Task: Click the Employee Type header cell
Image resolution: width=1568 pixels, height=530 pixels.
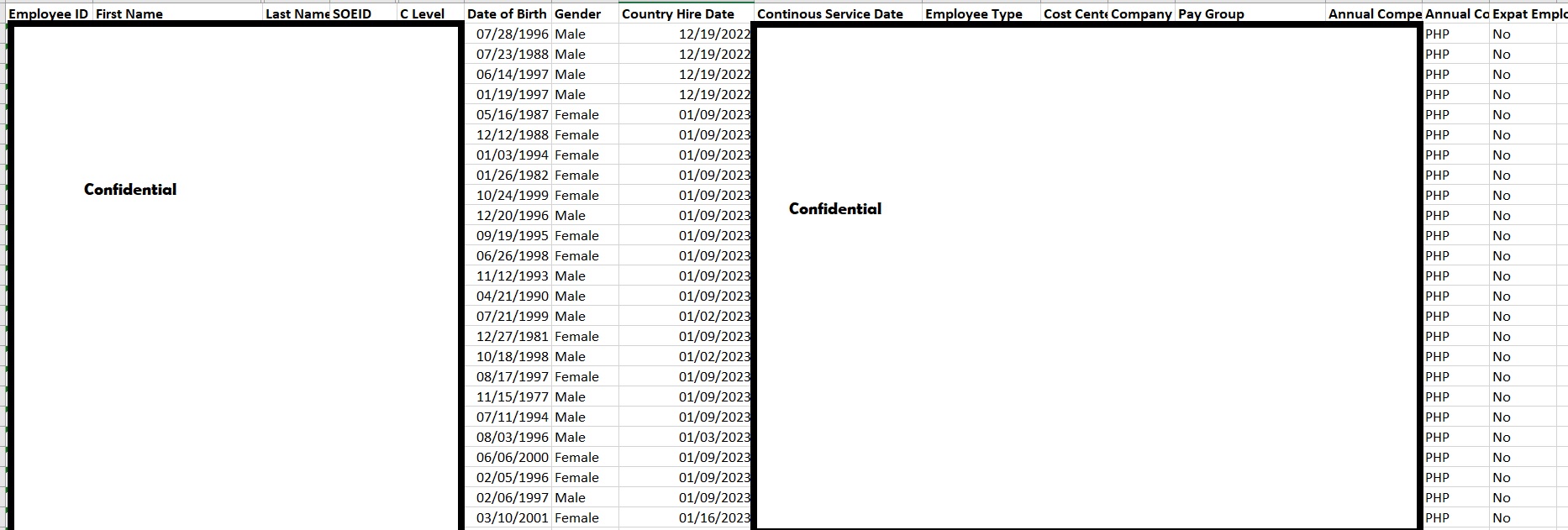Action: 974,13
